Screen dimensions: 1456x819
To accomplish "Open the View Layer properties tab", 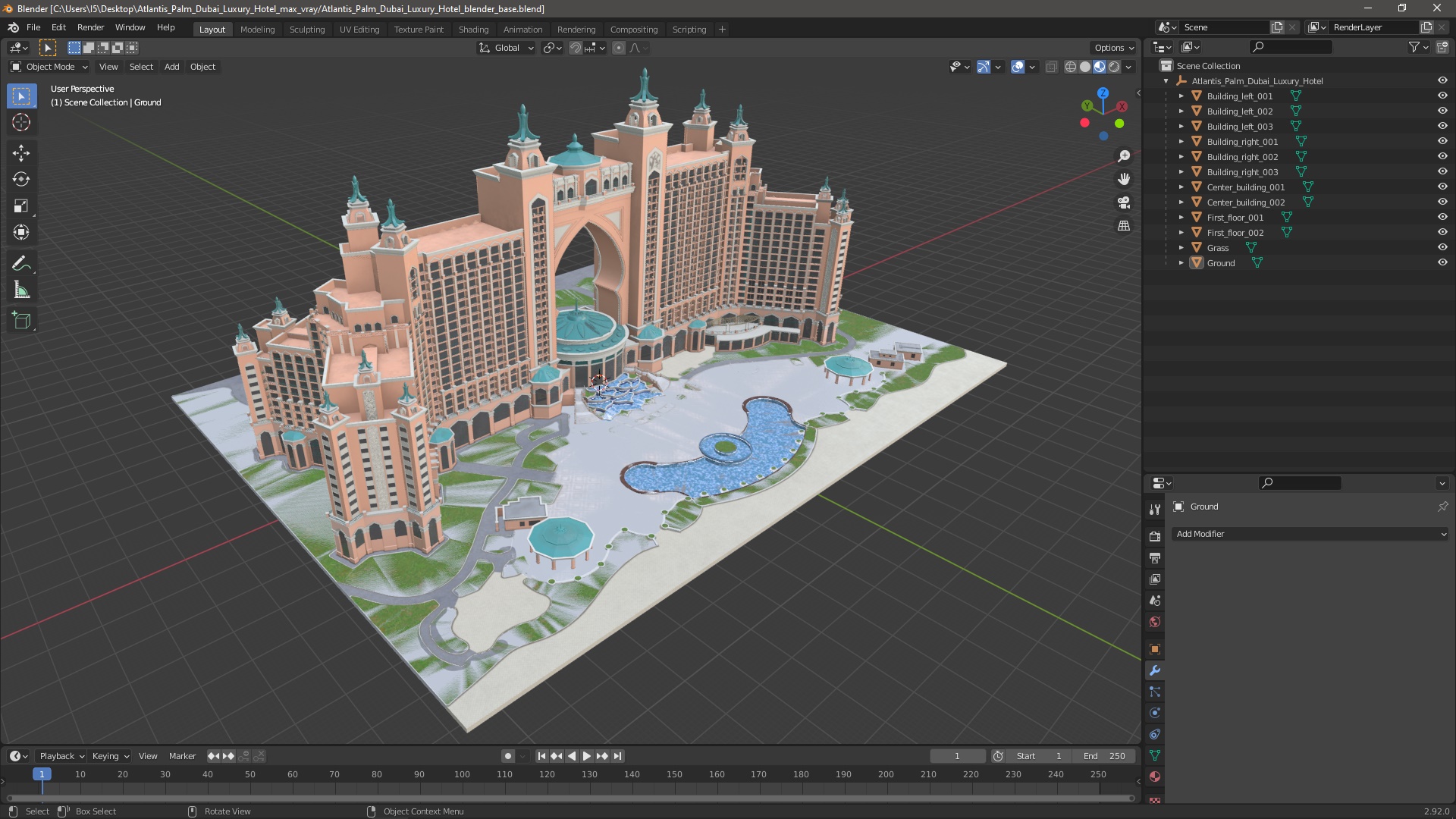I will point(1155,579).
